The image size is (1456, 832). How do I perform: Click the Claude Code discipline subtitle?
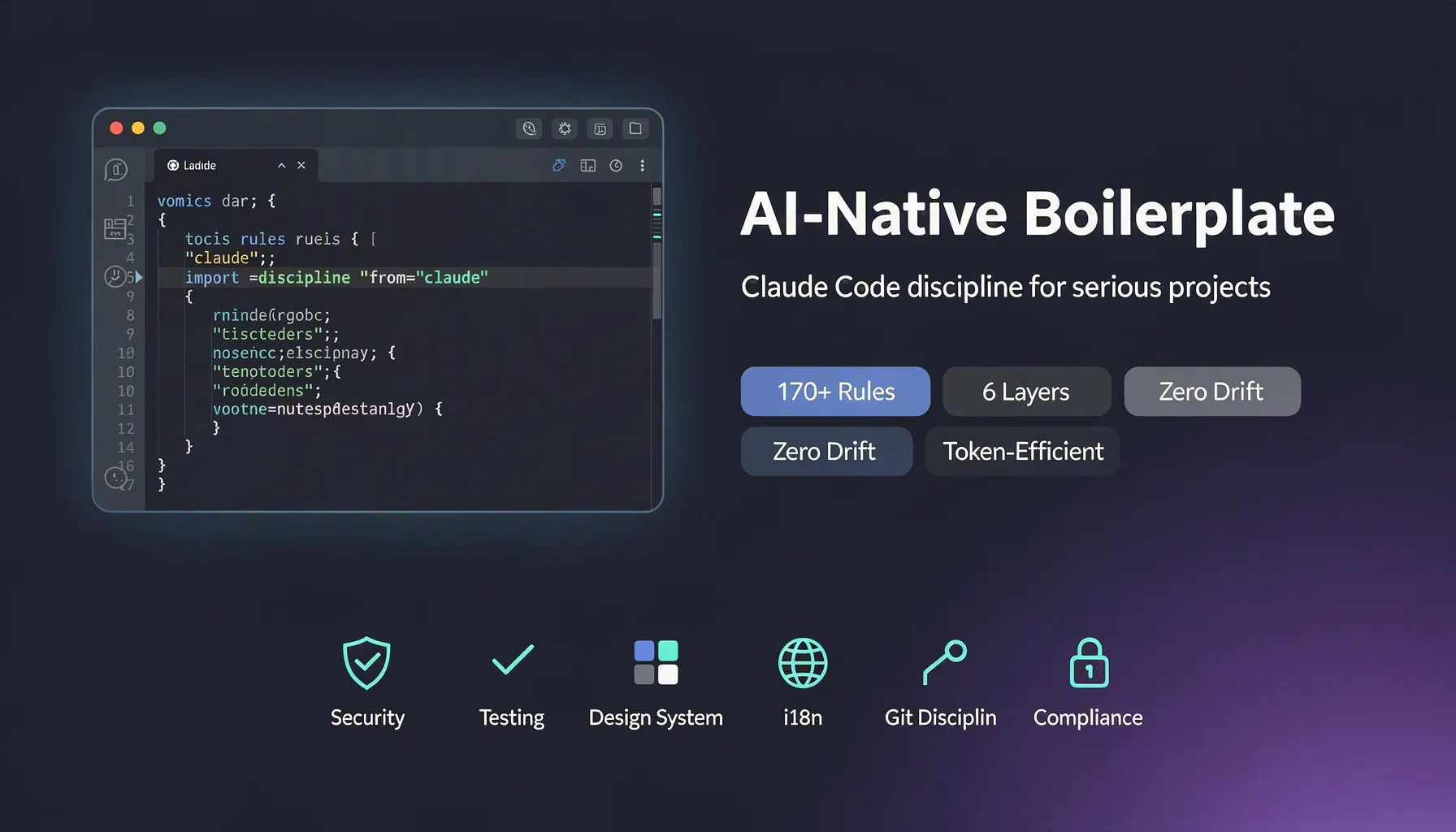[1006, 288]
